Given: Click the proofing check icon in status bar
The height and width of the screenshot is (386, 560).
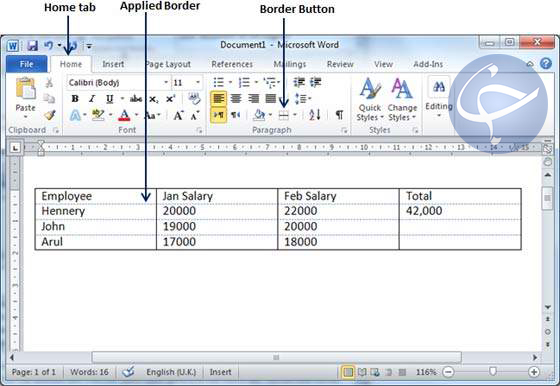Looking at the screenshot, I should pos(128,372).
